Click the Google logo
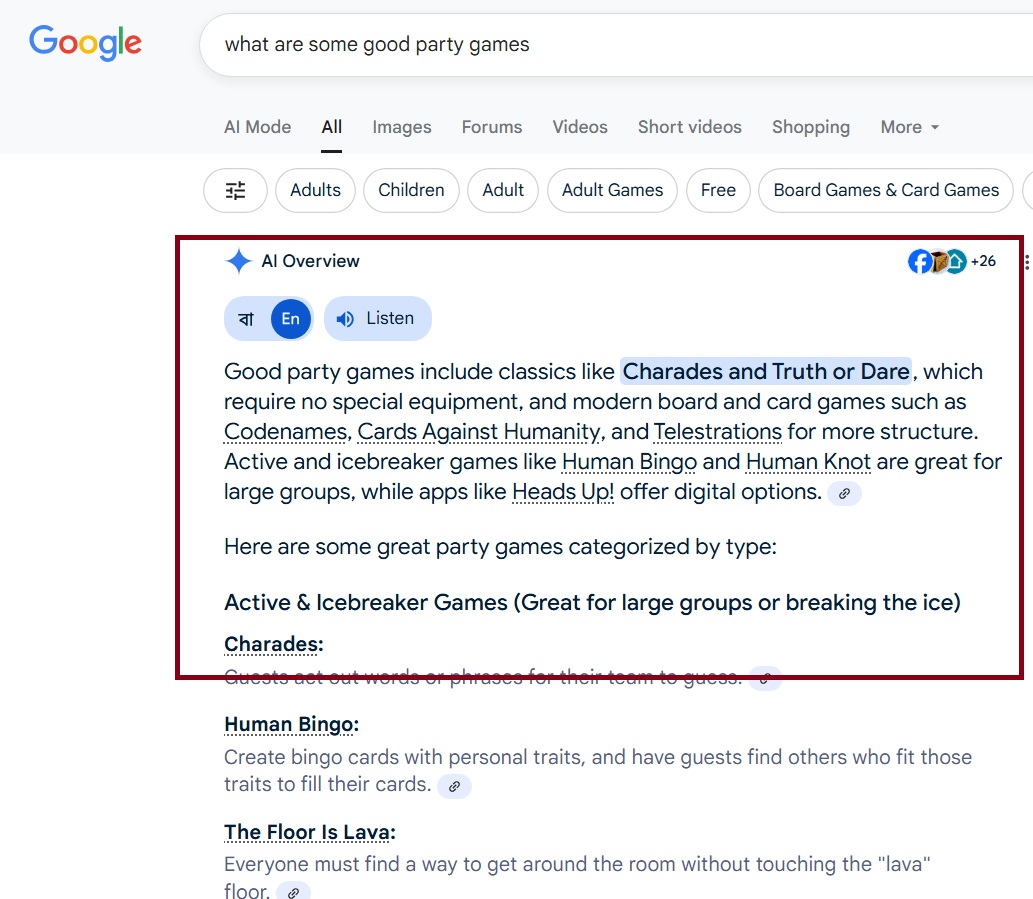Image resolution: width=1033 pixels, height=899 pixels. [85, 43]
